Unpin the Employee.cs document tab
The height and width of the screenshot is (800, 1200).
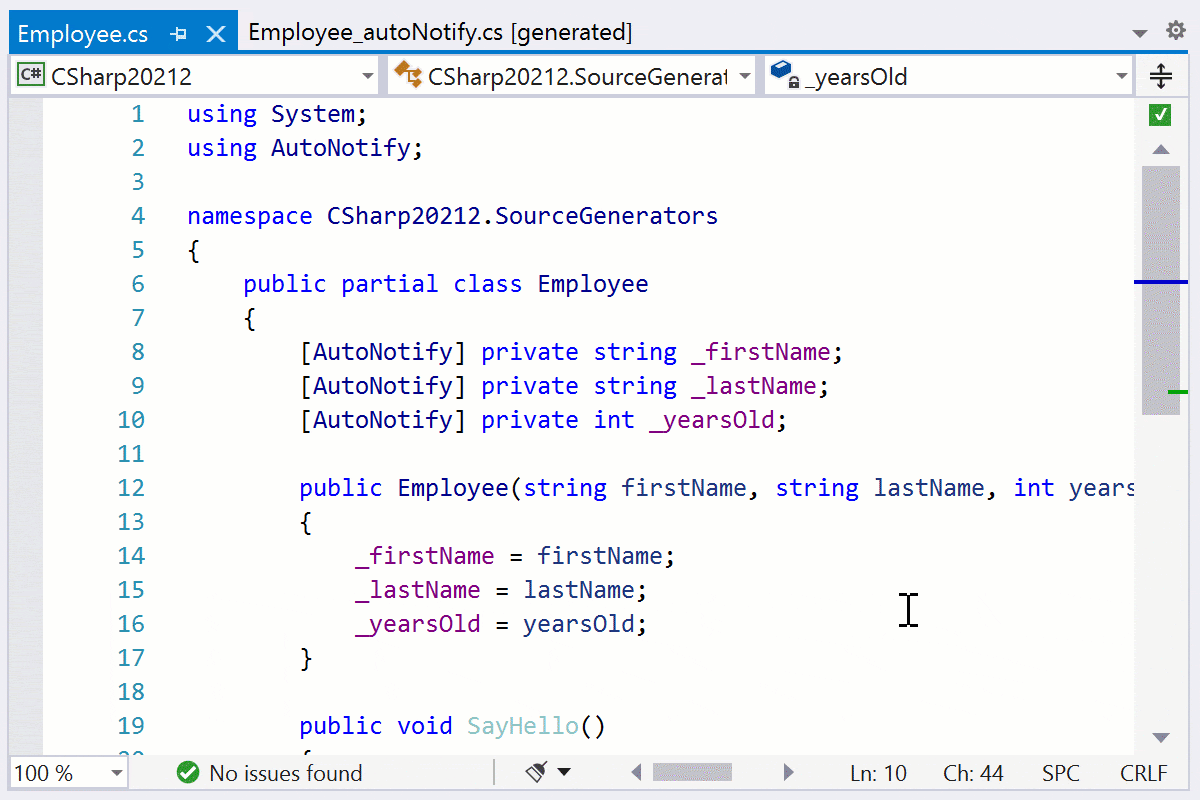click(x=180, y=32)
